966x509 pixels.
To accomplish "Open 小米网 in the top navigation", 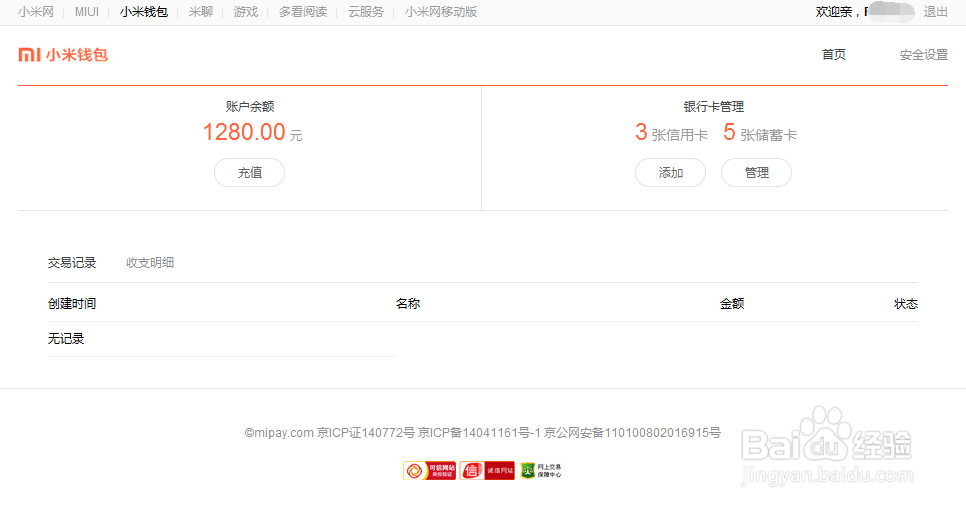I will 36,12.
